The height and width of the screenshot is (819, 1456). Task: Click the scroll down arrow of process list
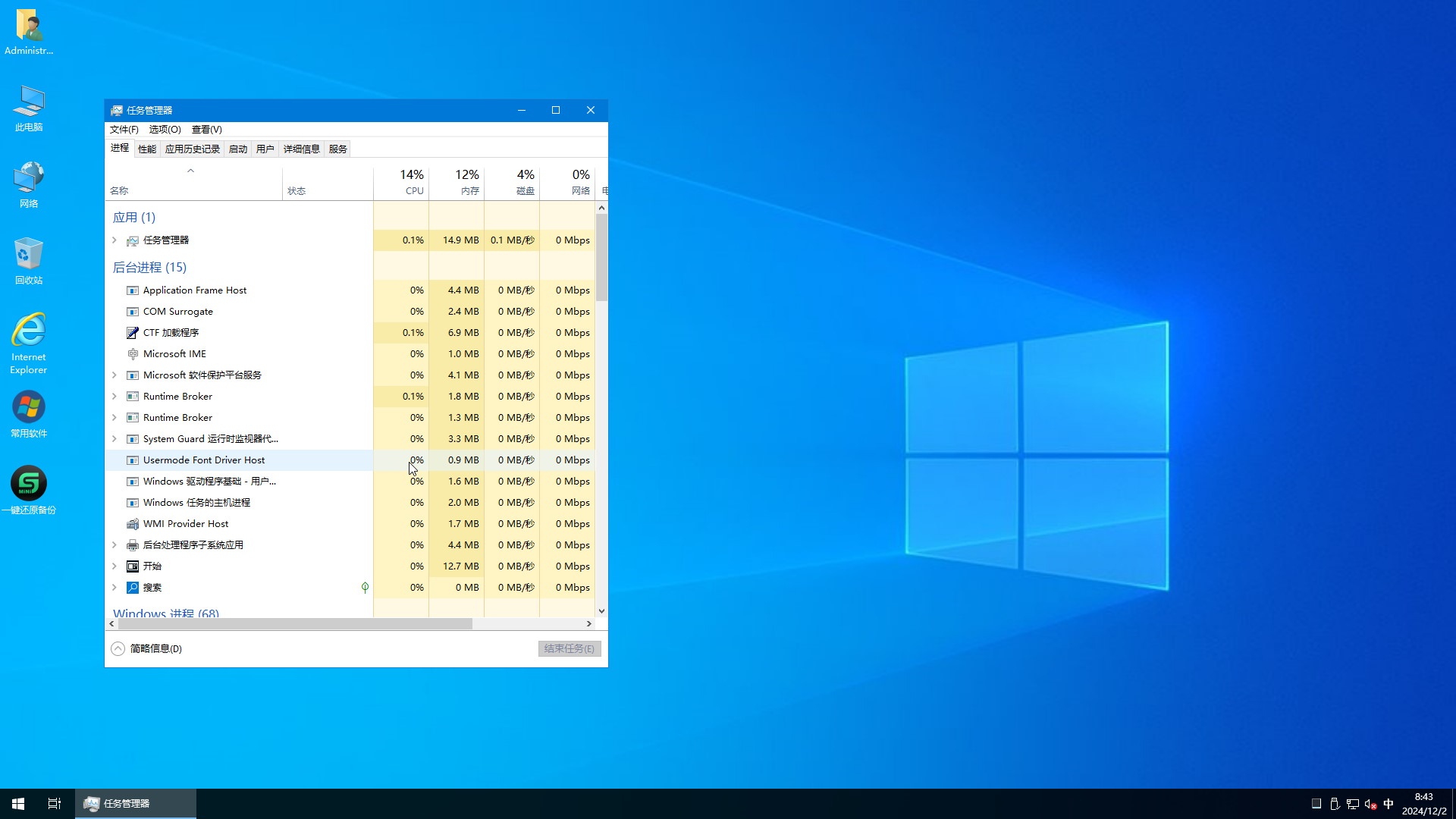click(601, 611)
